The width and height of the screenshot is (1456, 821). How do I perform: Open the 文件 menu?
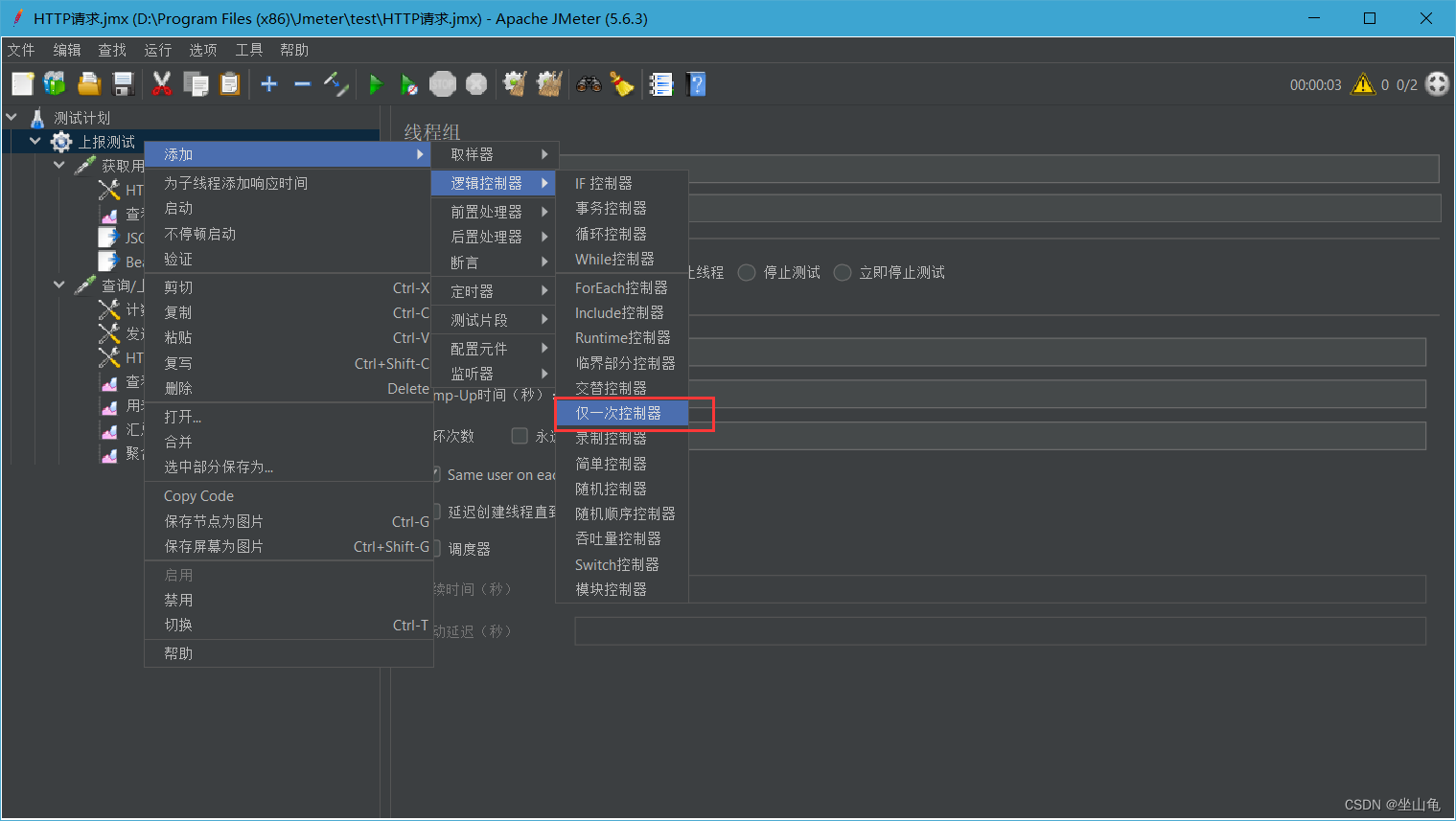point(21,50)
